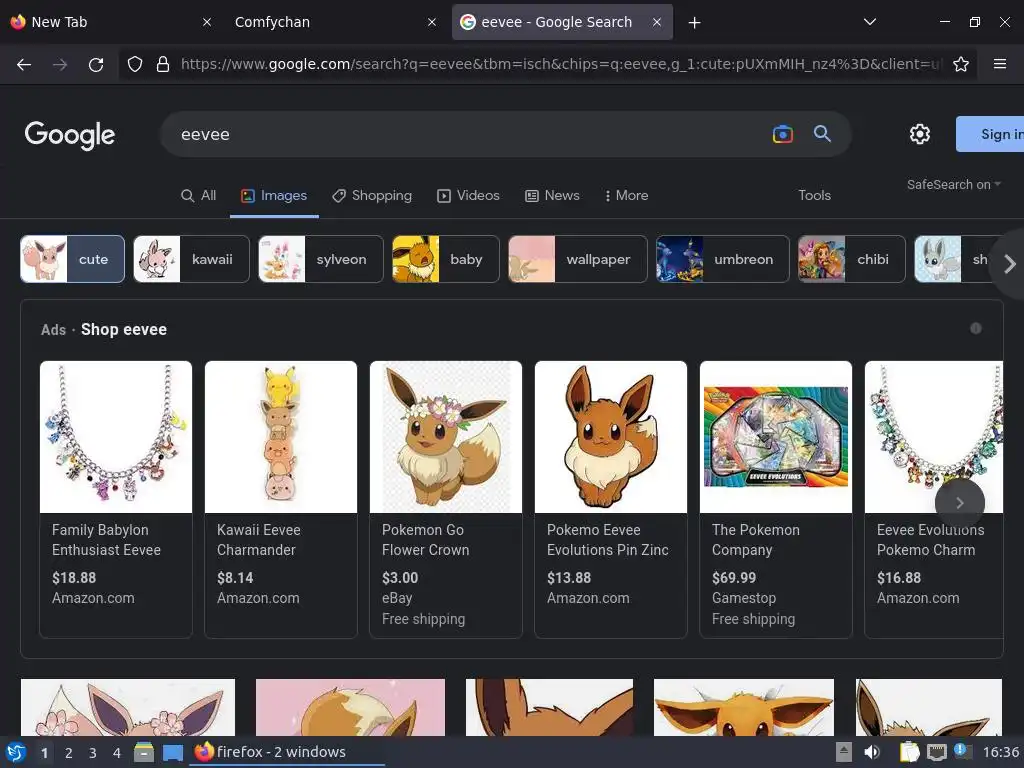Open Pokemon Go Flower Crown product image

pyautogui.click(x=446, y=437)
